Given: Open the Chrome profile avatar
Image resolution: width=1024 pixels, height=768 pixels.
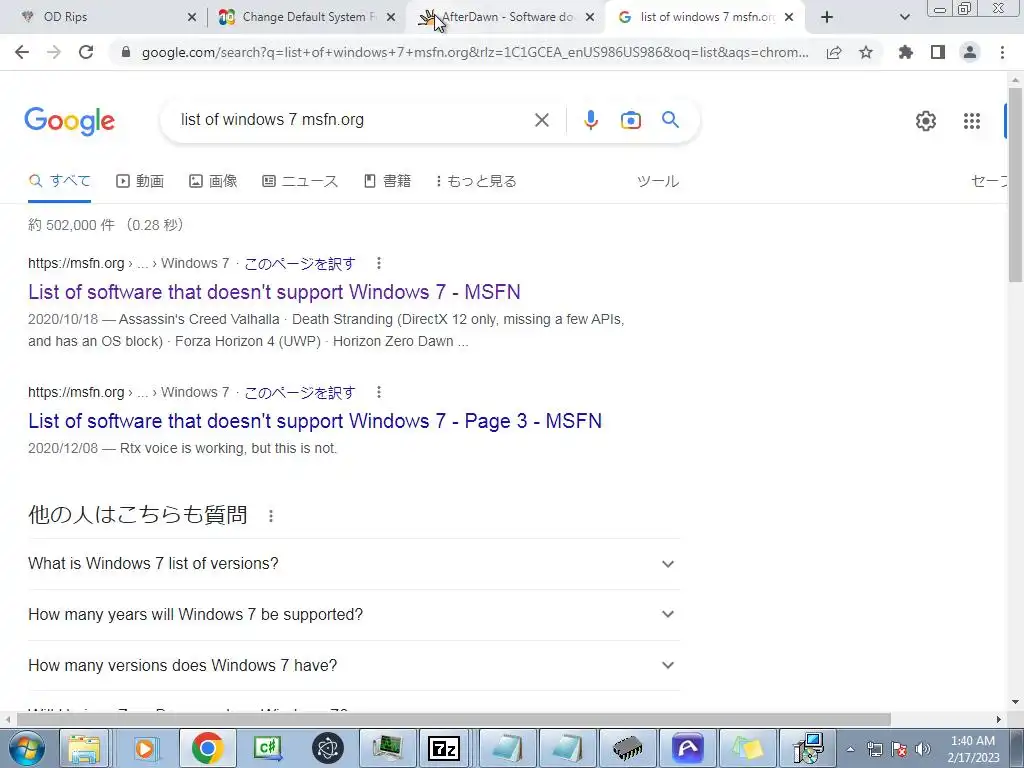Looking at the screenshot, I should (970, 52).
